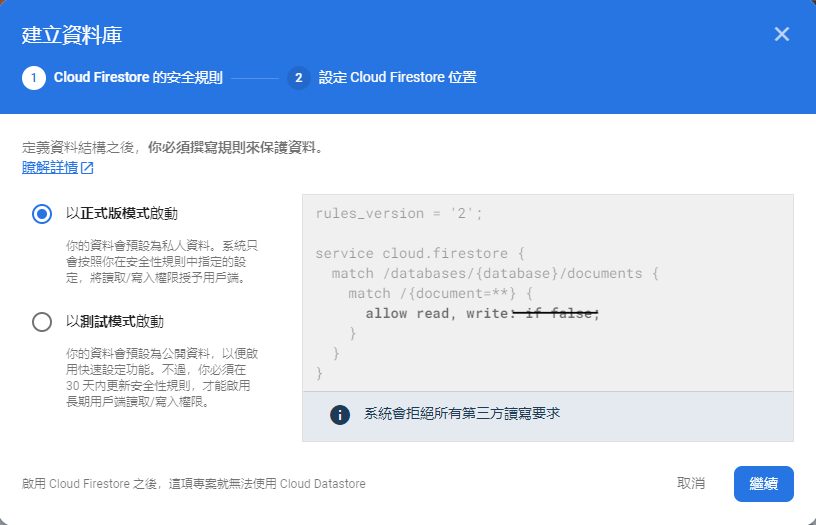Click the info icon in the notice bar

(x=340, y=415)
